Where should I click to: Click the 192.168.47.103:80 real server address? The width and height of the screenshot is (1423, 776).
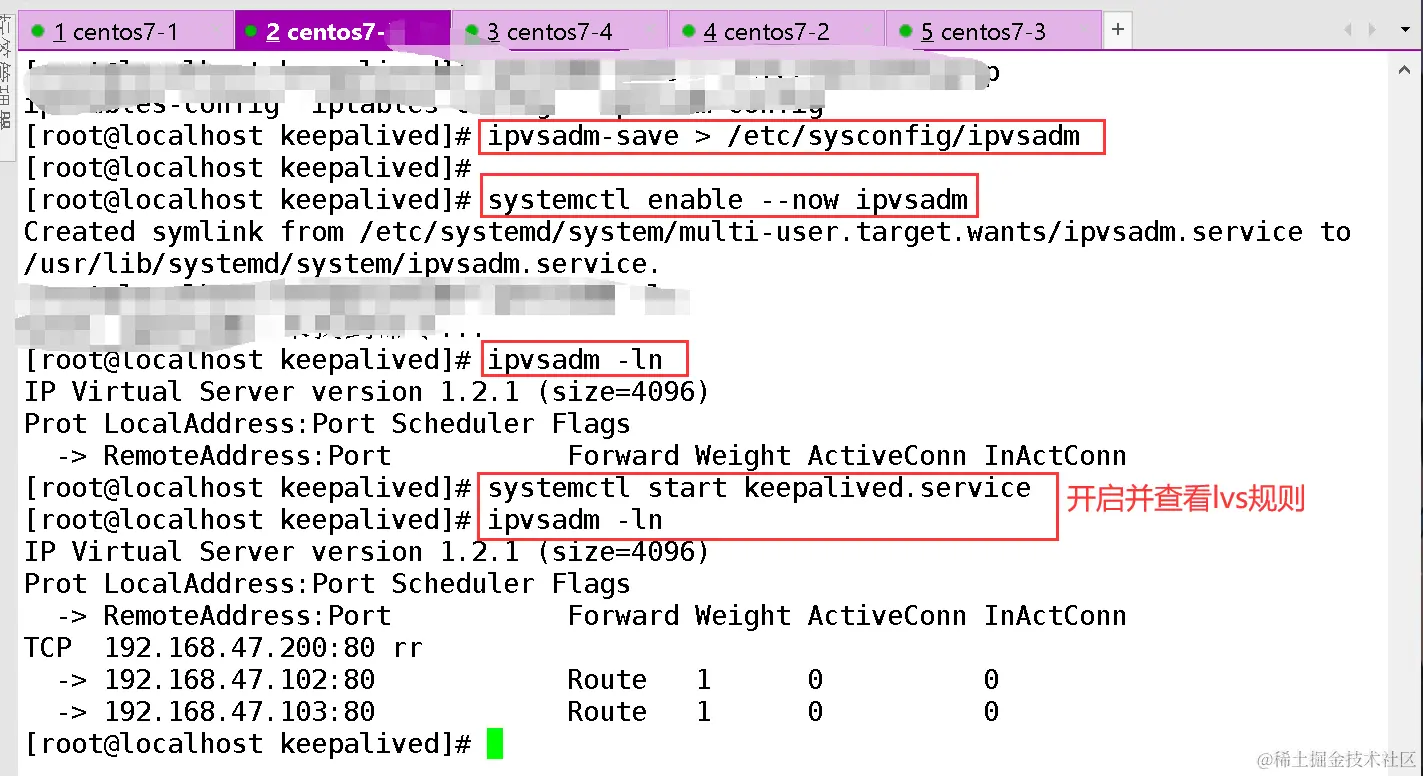click(x=239, y=712)
